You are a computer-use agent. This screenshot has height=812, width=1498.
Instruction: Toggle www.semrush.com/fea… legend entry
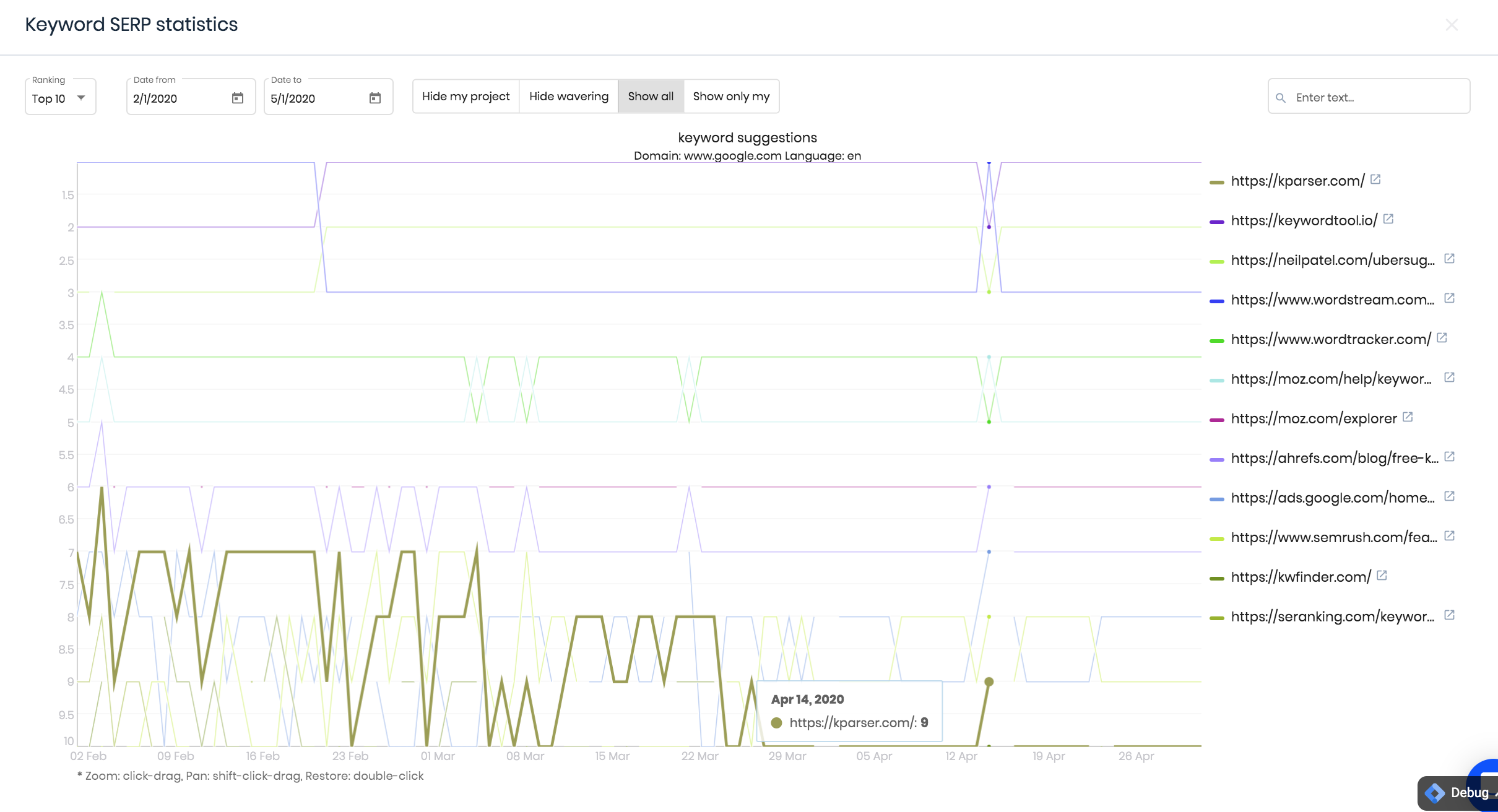[x=1334, y=537]
